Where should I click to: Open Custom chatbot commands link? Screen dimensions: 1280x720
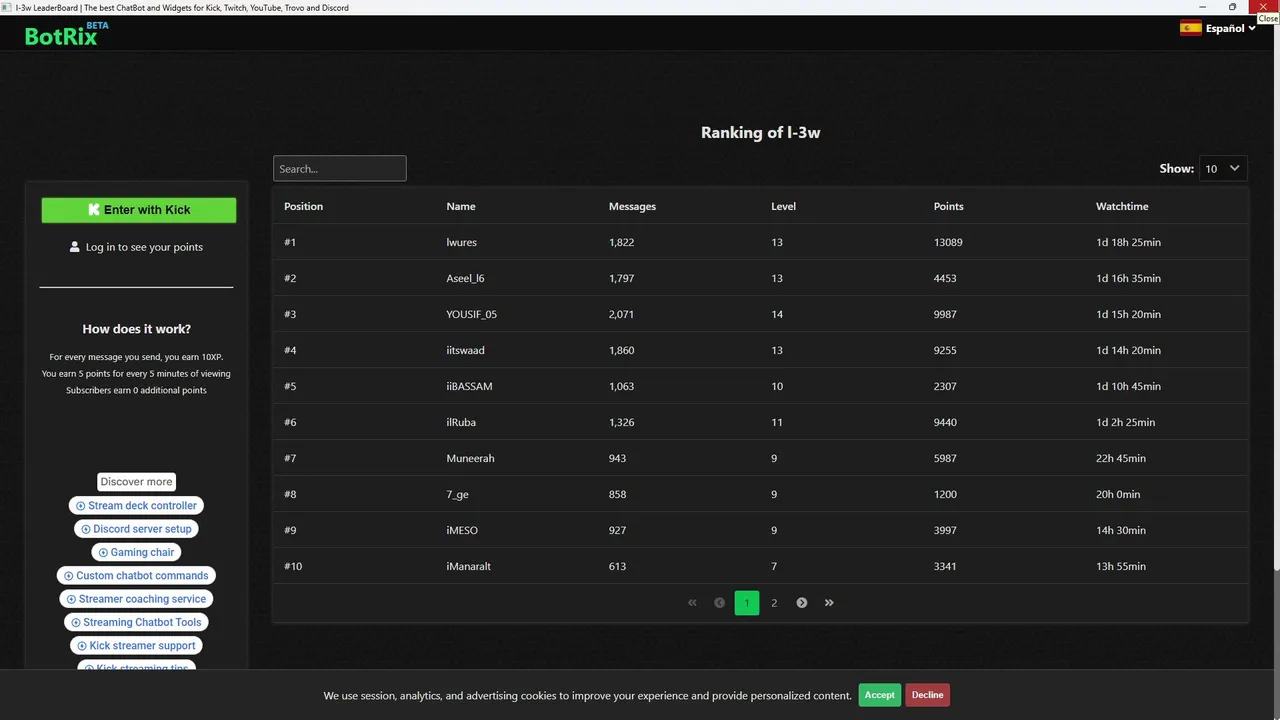tap(136, 576)
